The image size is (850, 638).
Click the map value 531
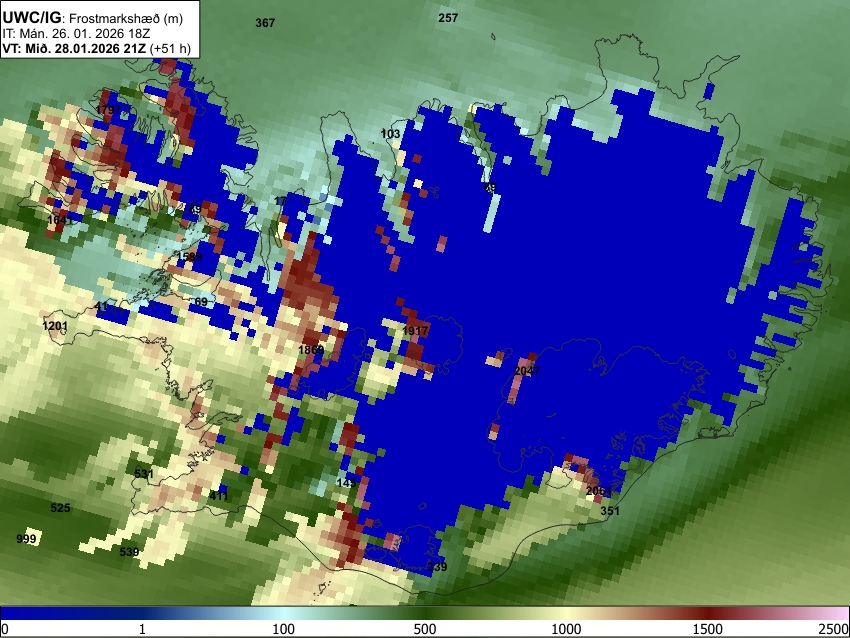point(144,474)
